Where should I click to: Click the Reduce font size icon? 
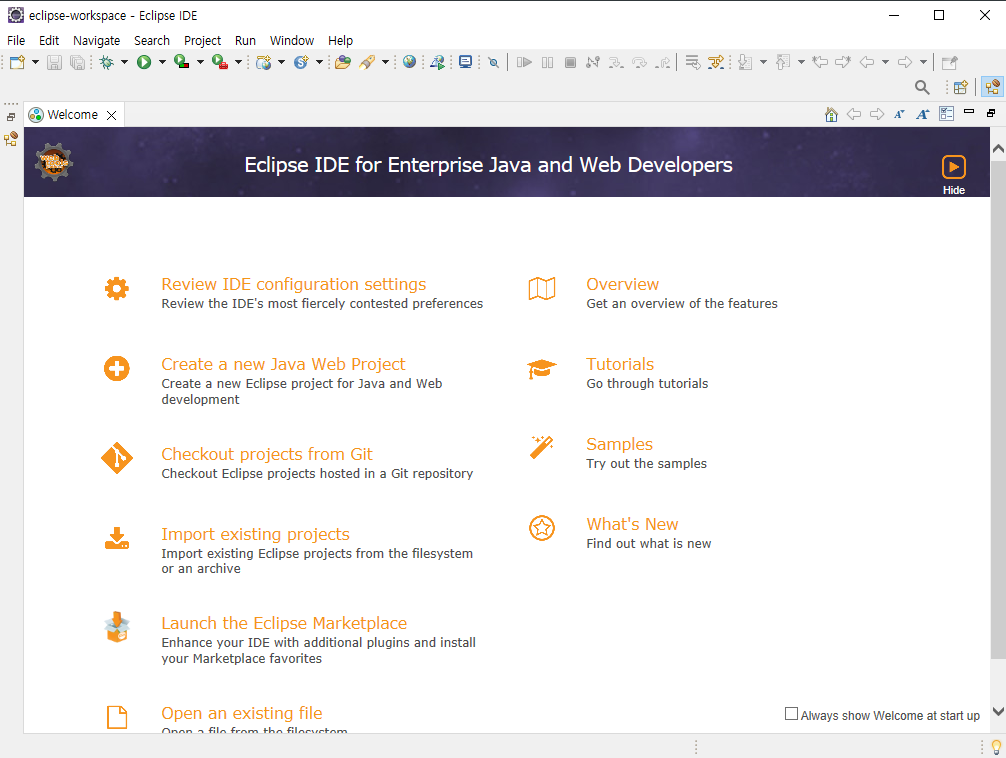(899, 114)
